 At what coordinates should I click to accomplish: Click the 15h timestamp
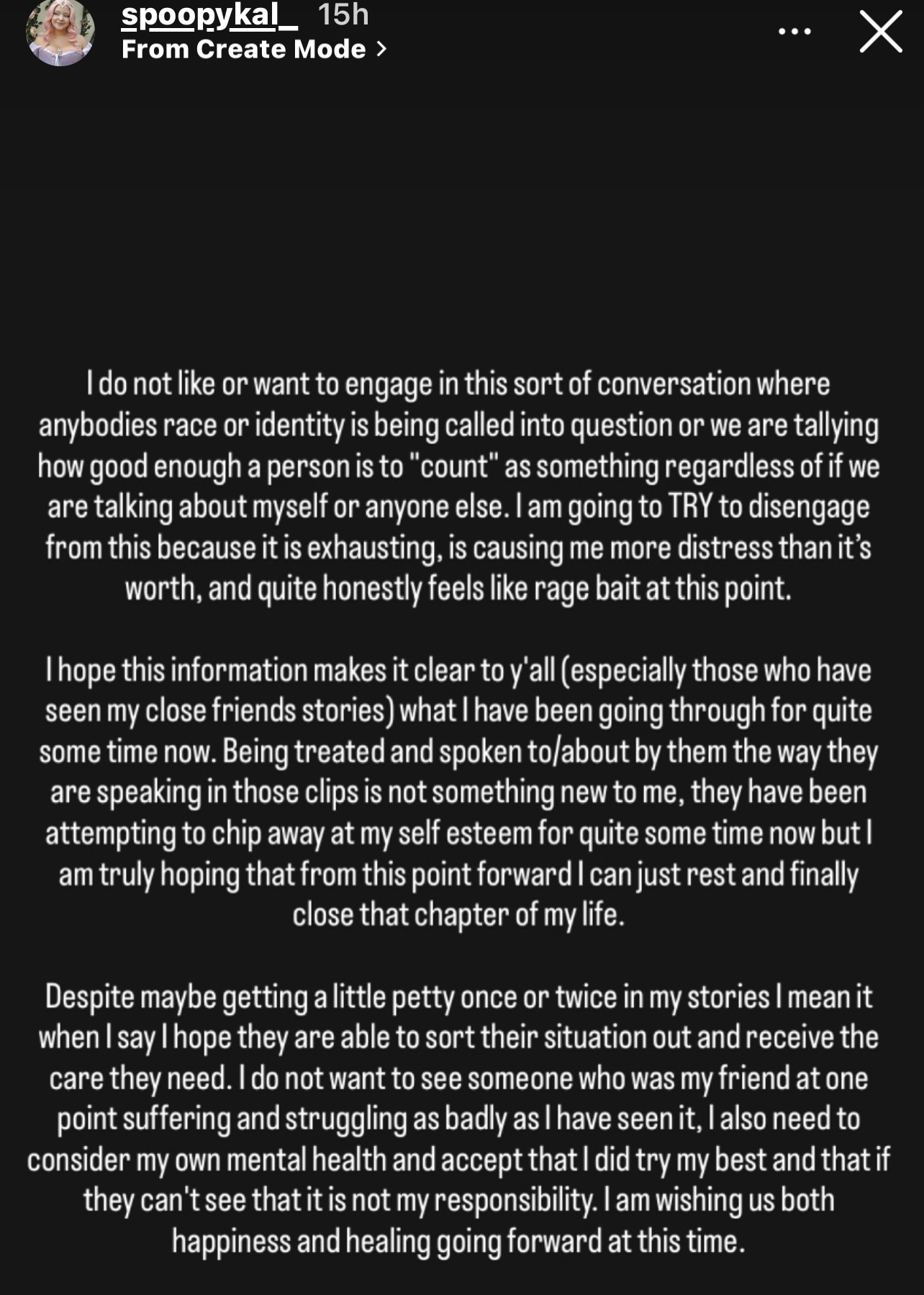pos(343,14)
